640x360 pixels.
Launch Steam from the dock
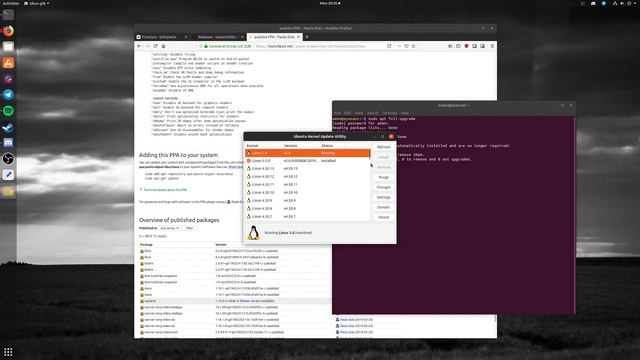8,127
